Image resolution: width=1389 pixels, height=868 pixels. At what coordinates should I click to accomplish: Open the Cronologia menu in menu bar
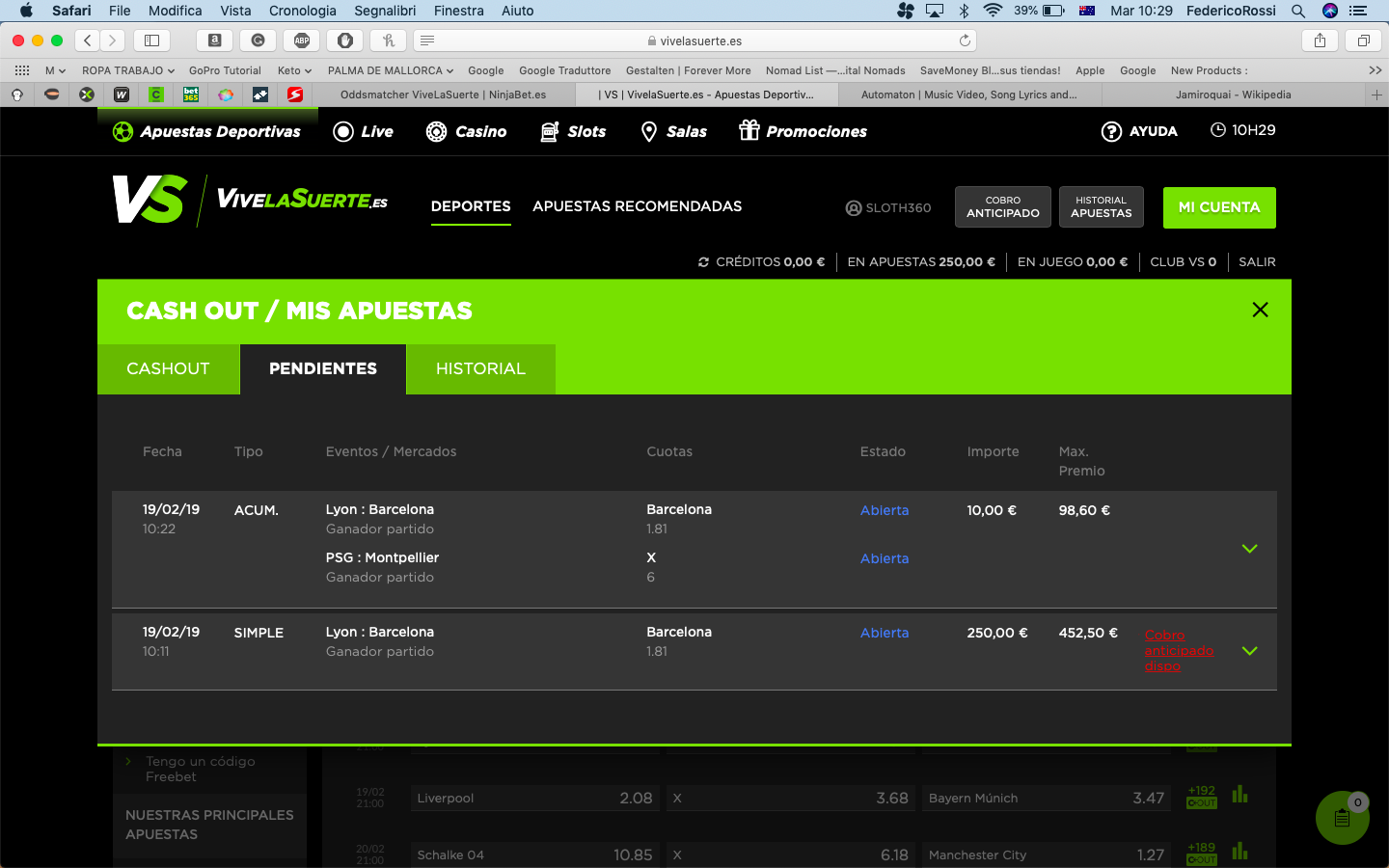pyautogui.click(x=302, y=11)
